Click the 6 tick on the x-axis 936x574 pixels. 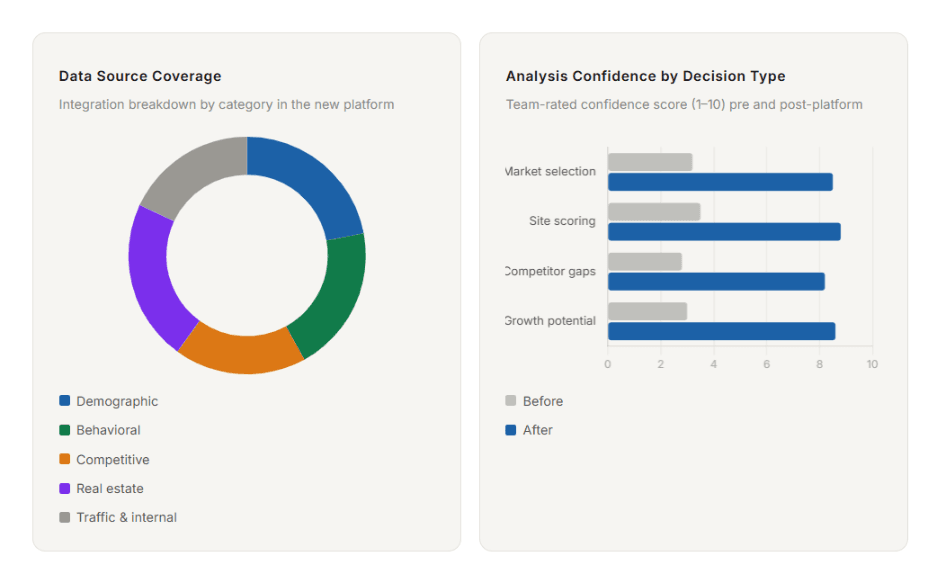766,364
